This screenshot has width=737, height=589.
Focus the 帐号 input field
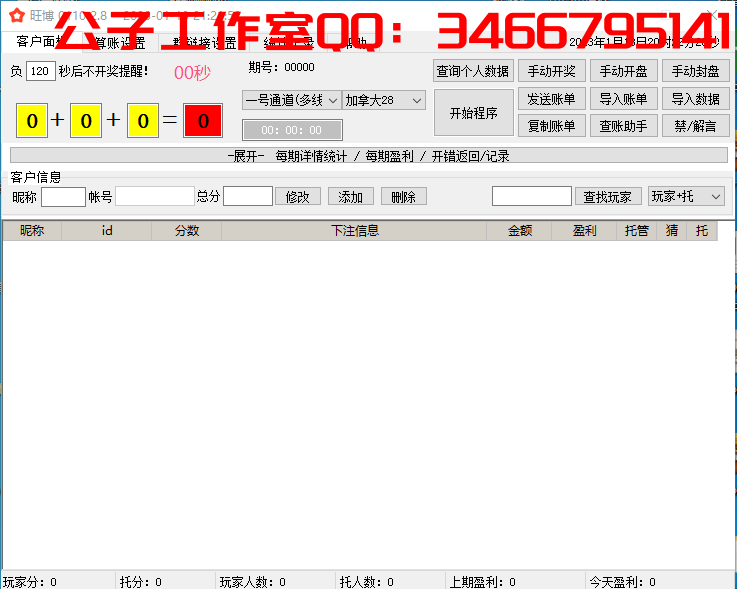155,196
